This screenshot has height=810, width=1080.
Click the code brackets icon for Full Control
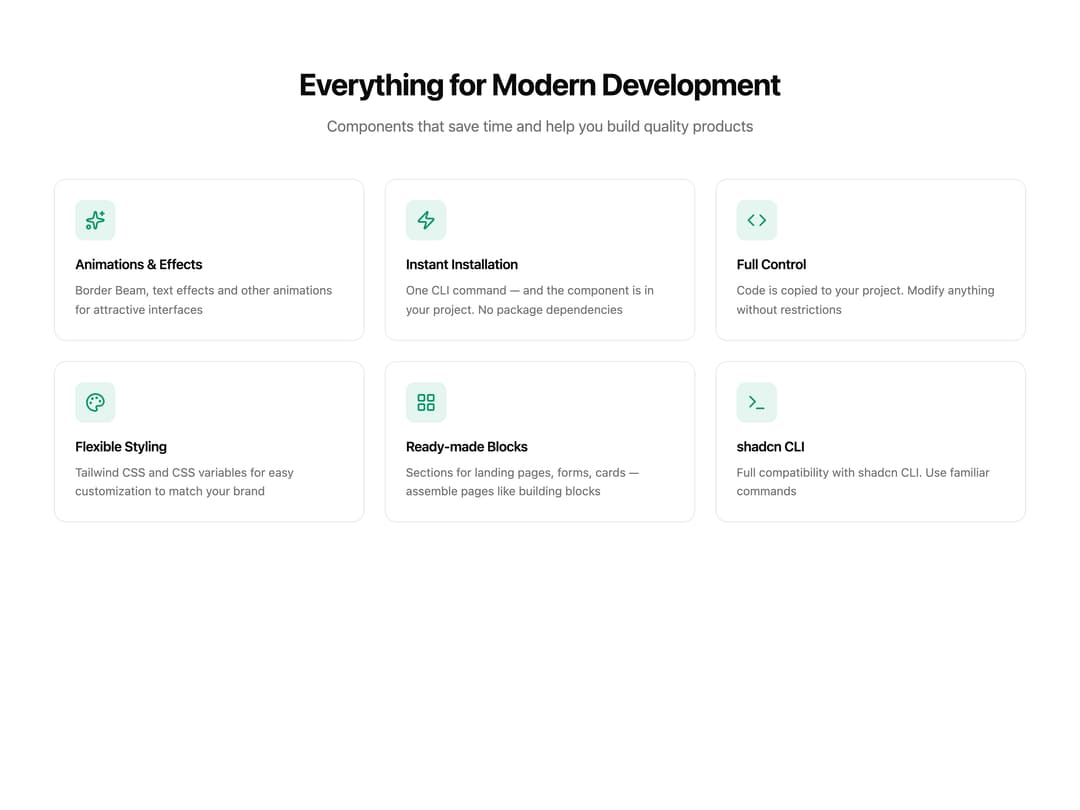pyautogui.click(x=756, y=220)
